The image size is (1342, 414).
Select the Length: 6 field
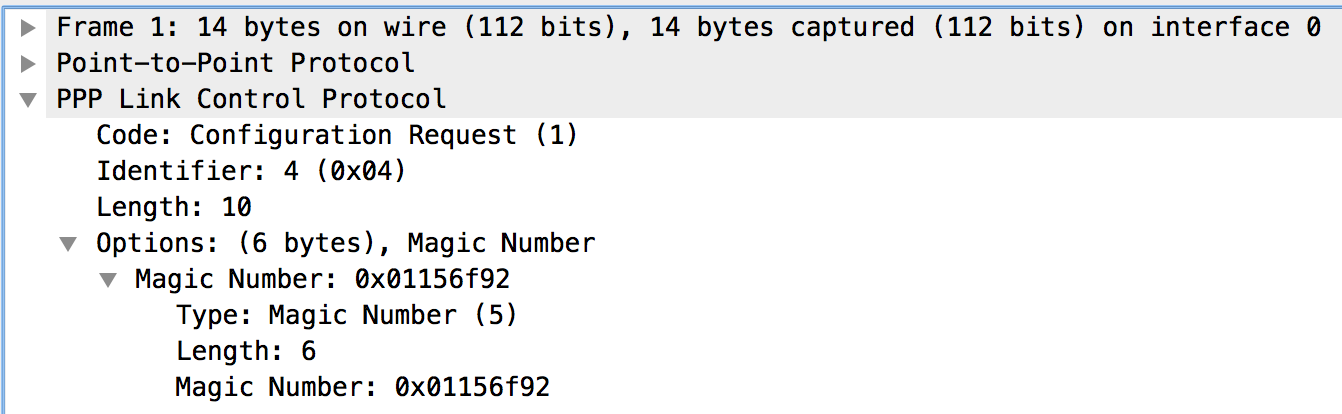(x=246, y=351)
